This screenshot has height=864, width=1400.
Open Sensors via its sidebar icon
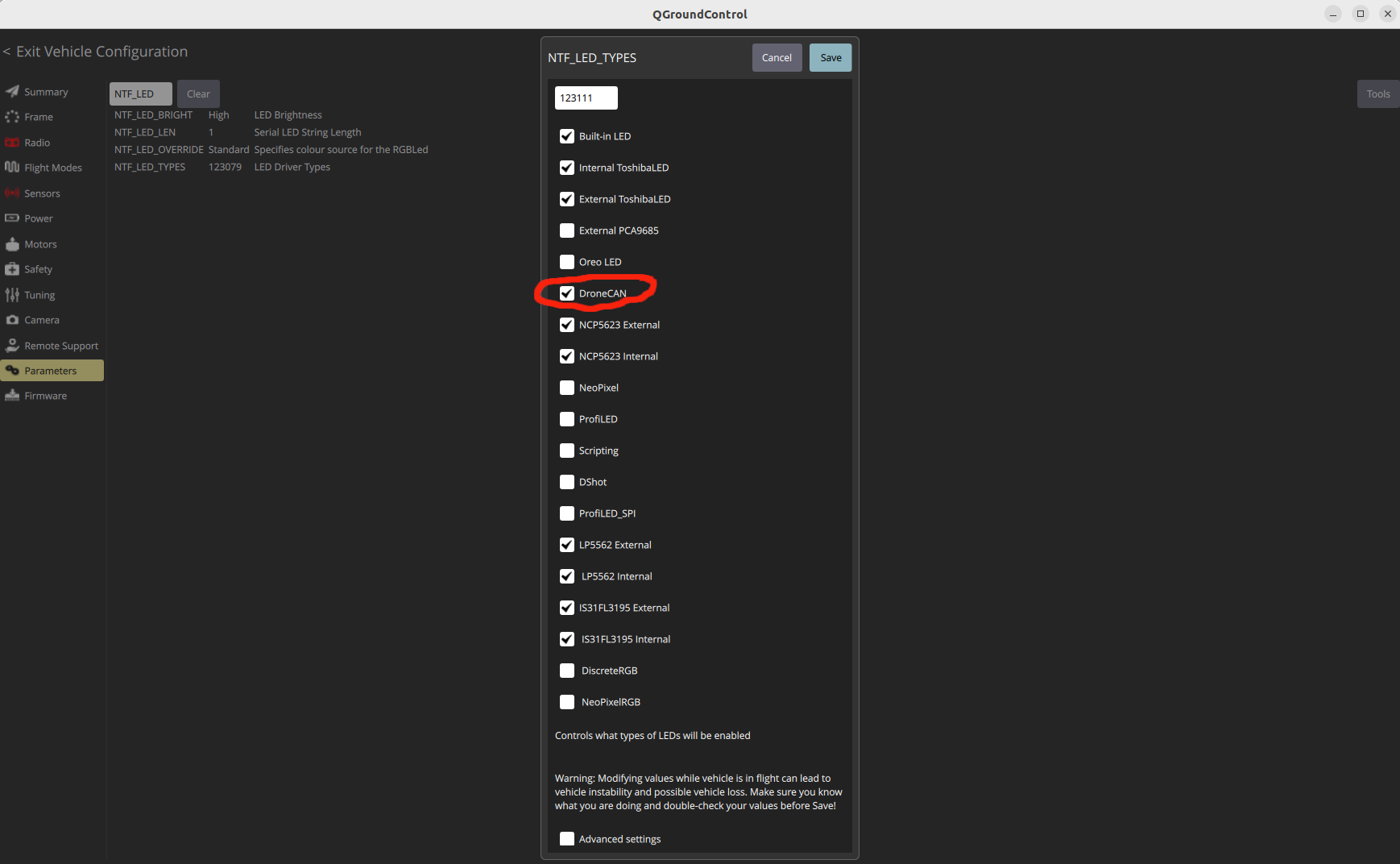tap(12, 193)
